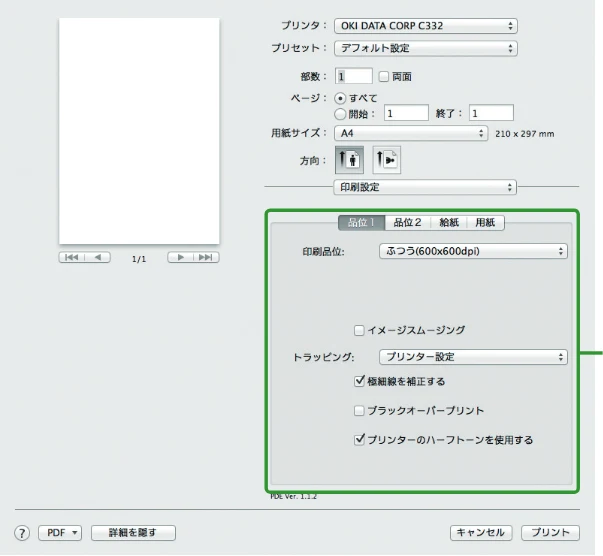
Task: Open 印刷設定 panel selector dropdown
Action: pos(425,187)
